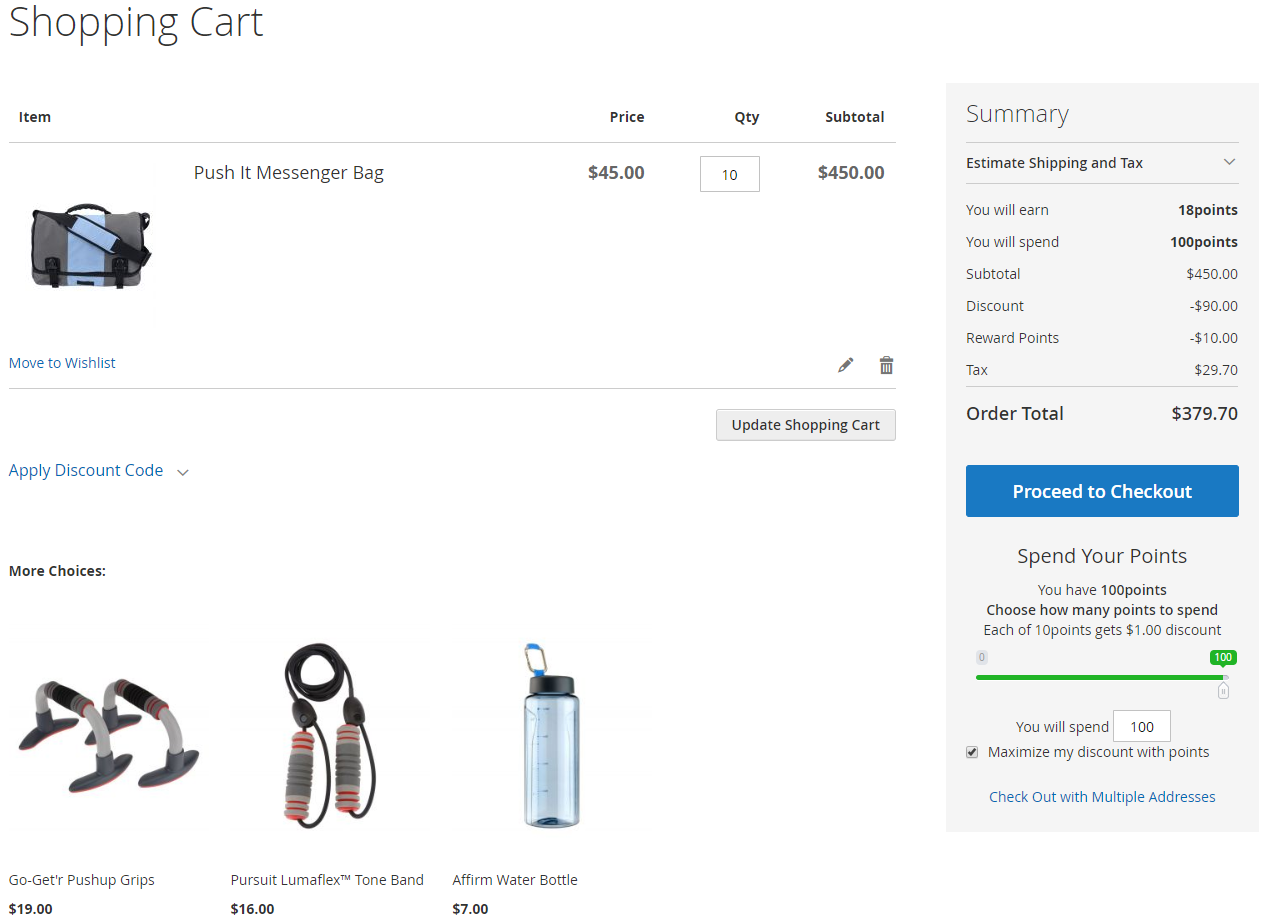The height and width of the screenshot is (924, 1265).
Task: Expand the Apply Discount Code section
Action: 86,470
